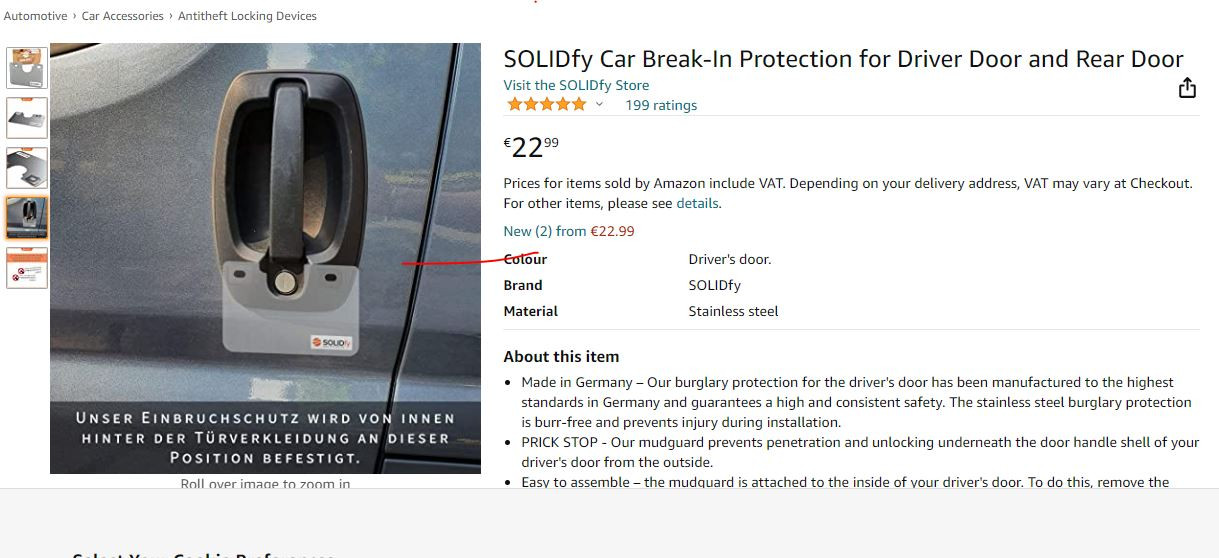
Task: Select the first thumbnail of the plate in packaging
Action: [x=27, y=68]
